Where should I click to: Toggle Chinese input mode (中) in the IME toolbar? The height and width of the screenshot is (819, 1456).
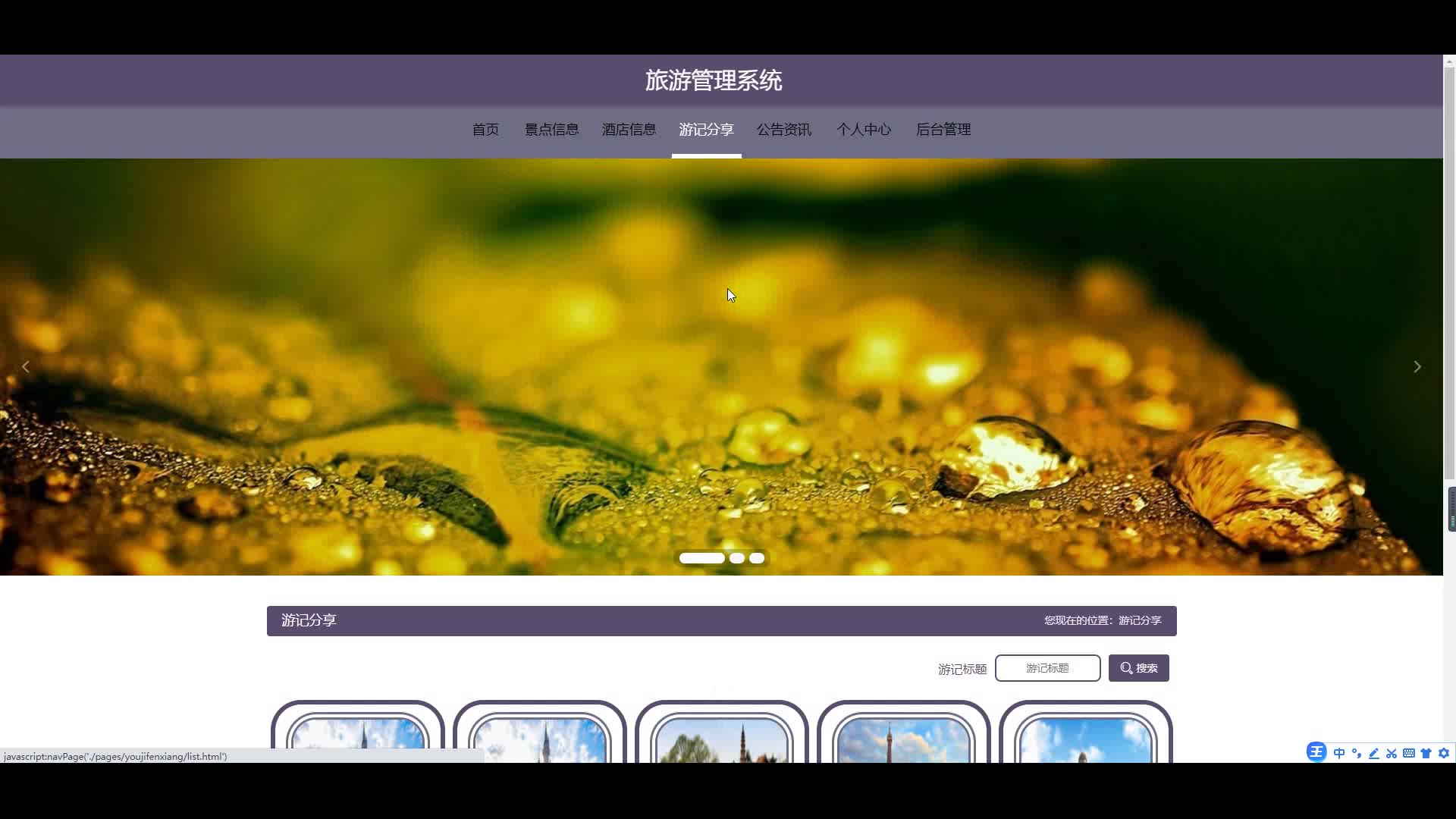tap(1339, 753)
